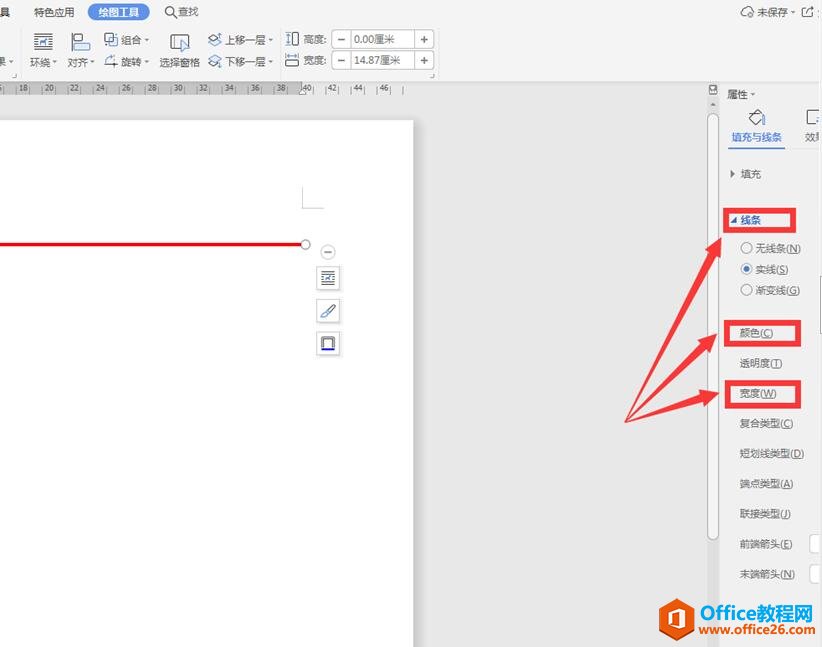Select the 无线条 radio option

(x=746, y=248)
